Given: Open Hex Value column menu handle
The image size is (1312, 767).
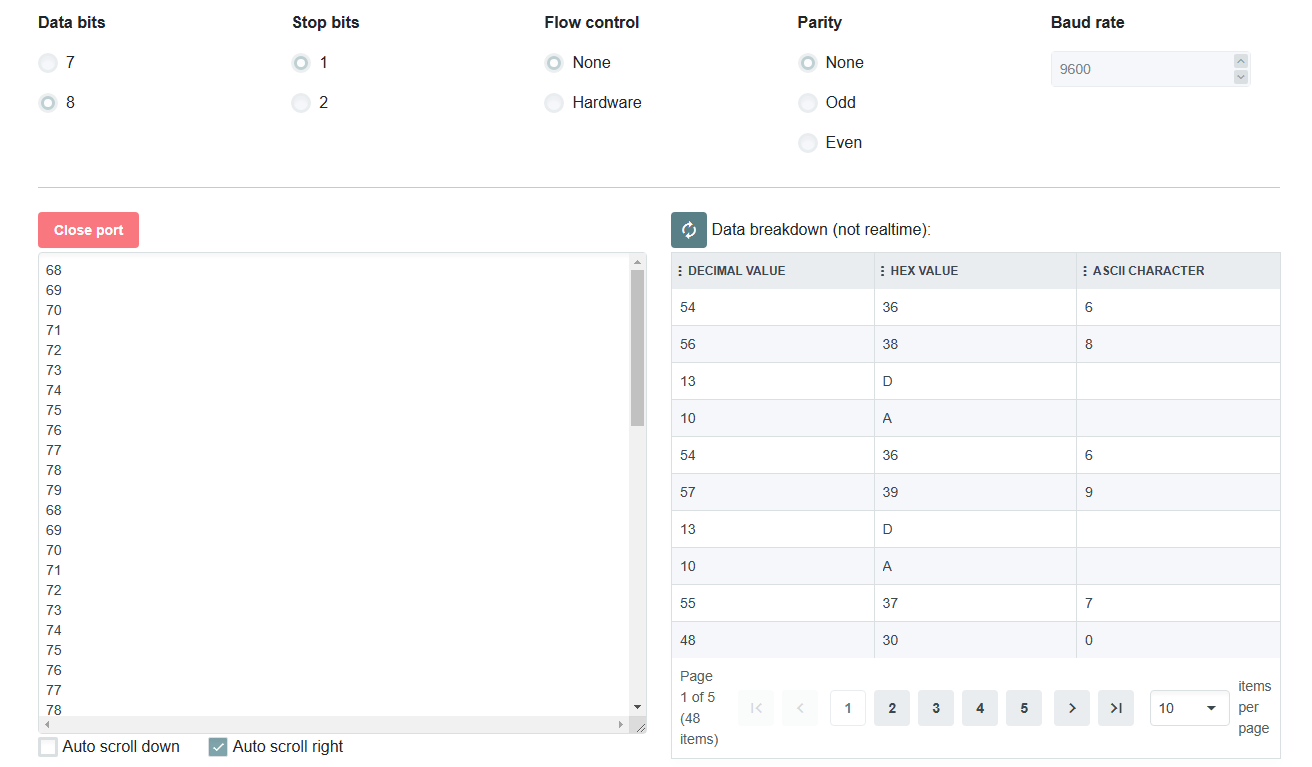Looking at the screenshot, I should point(883,271).
